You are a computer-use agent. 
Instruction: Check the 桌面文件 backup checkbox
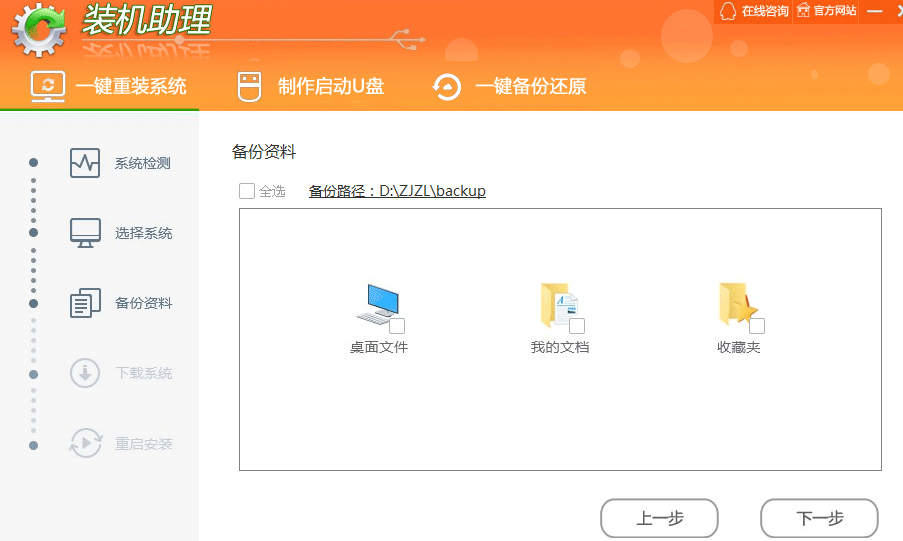pos(397,326)
